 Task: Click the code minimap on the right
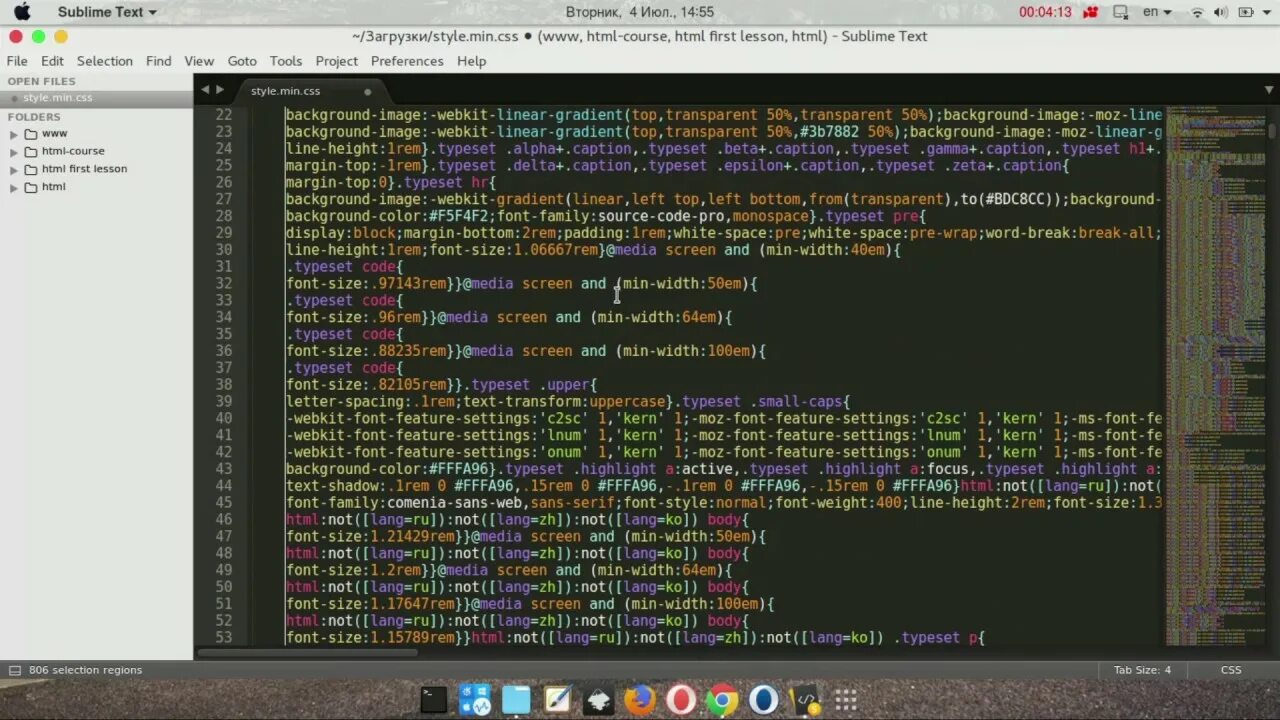point(1216,375)
